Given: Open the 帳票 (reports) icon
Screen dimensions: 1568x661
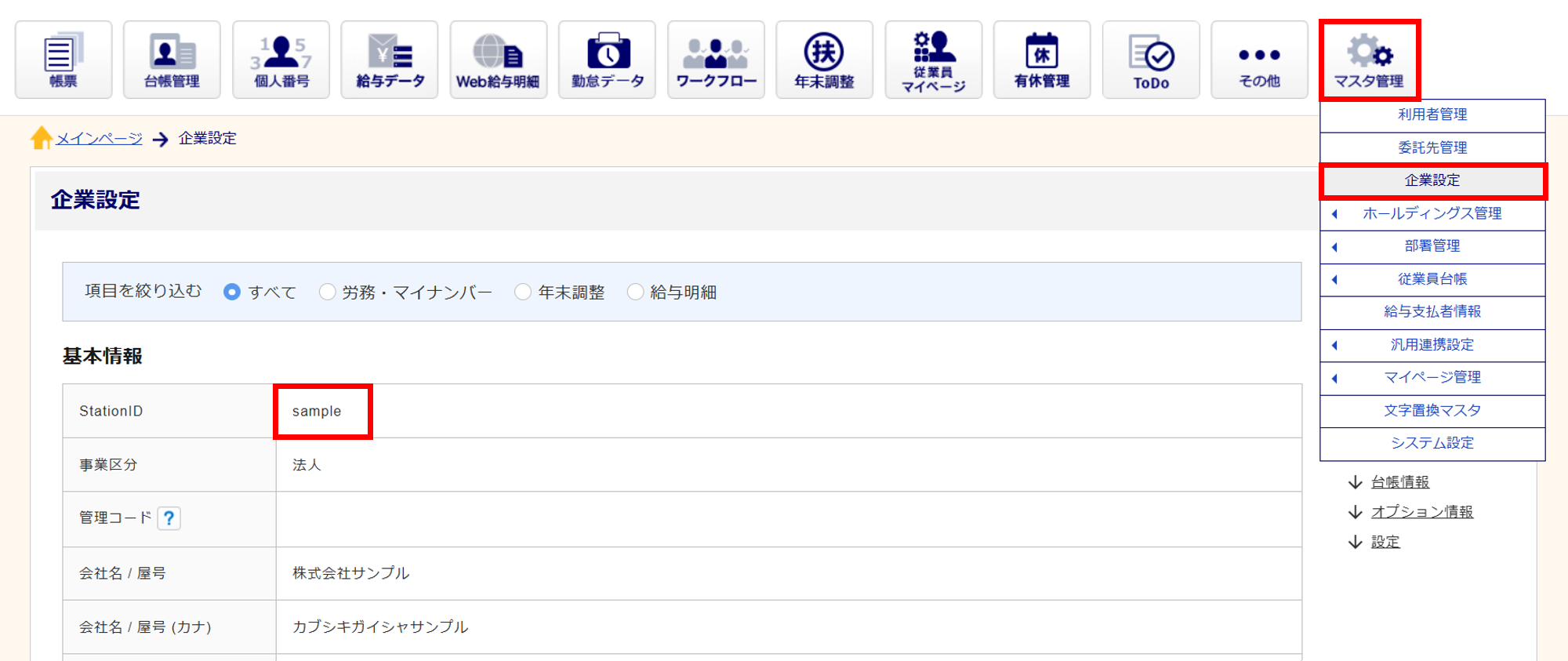Looking at the screenshot, I should [64, 60].
